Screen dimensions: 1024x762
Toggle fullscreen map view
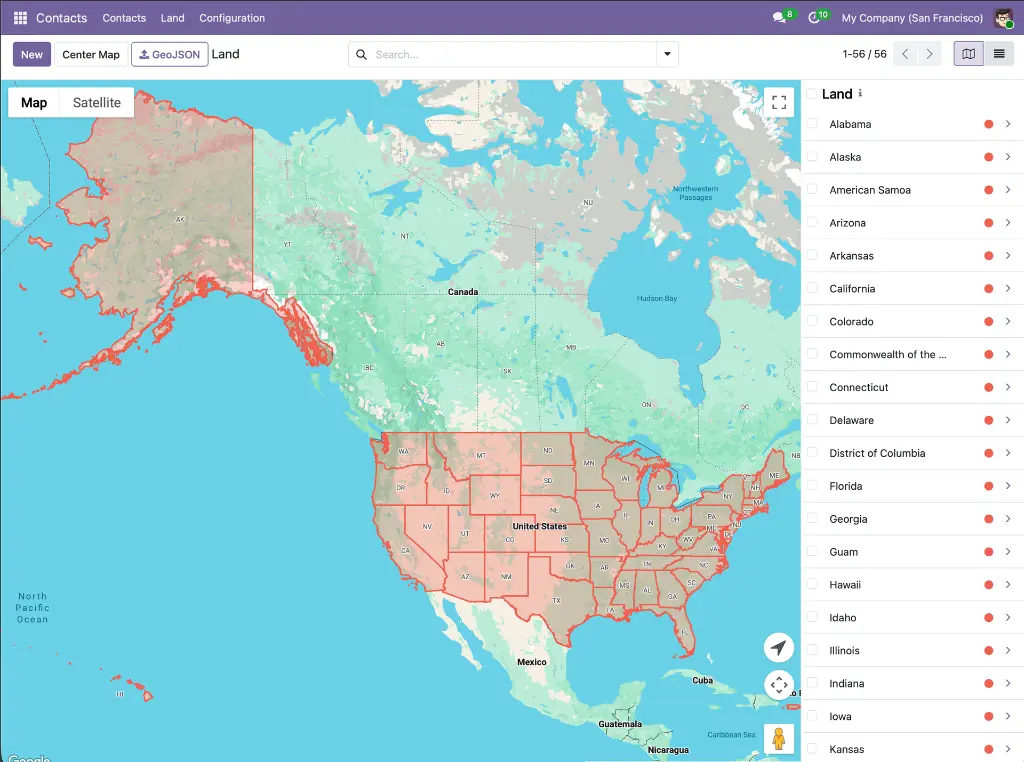coord(778,102)
